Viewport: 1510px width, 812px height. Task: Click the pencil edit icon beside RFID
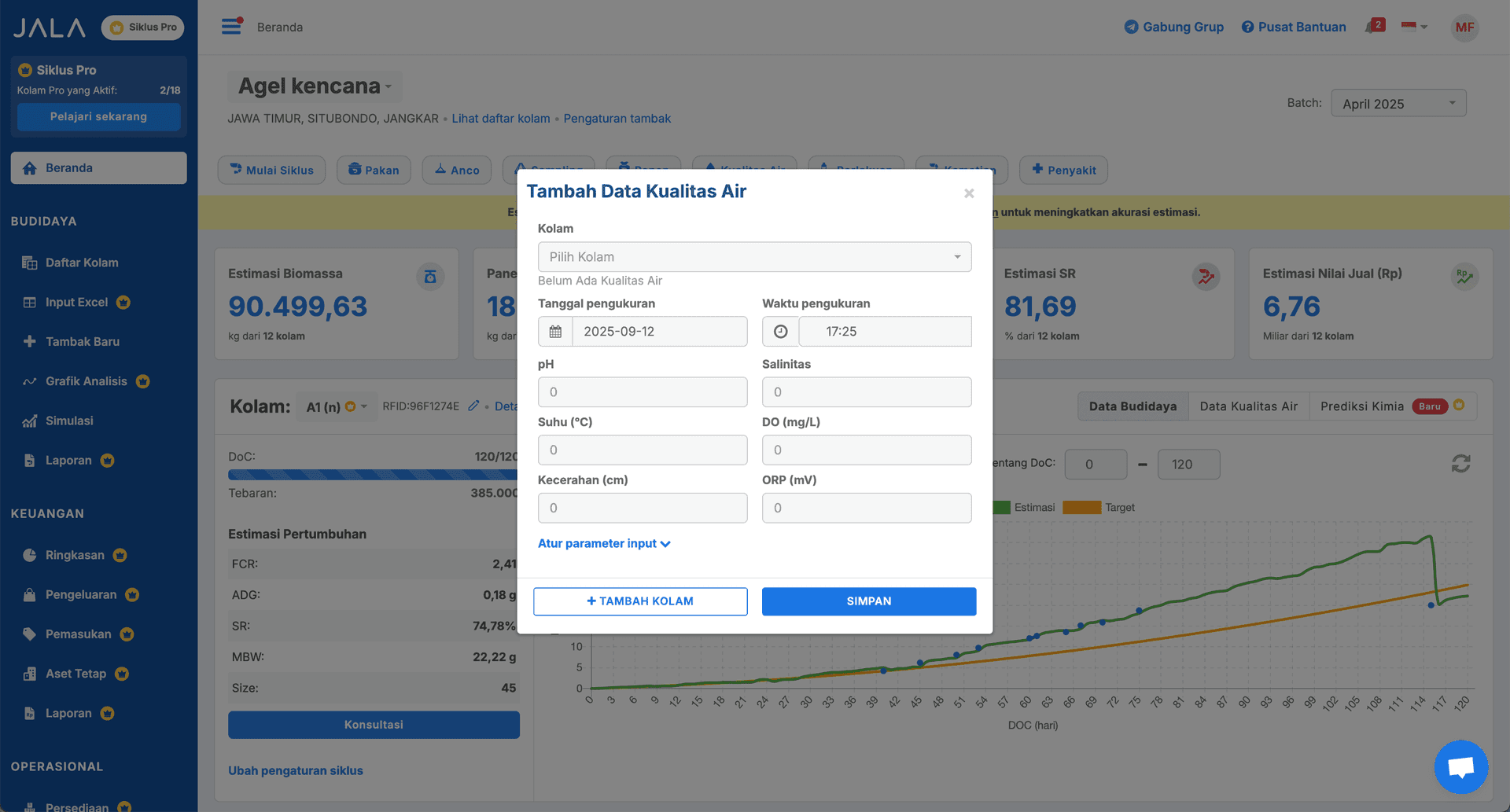coord(473,406)
